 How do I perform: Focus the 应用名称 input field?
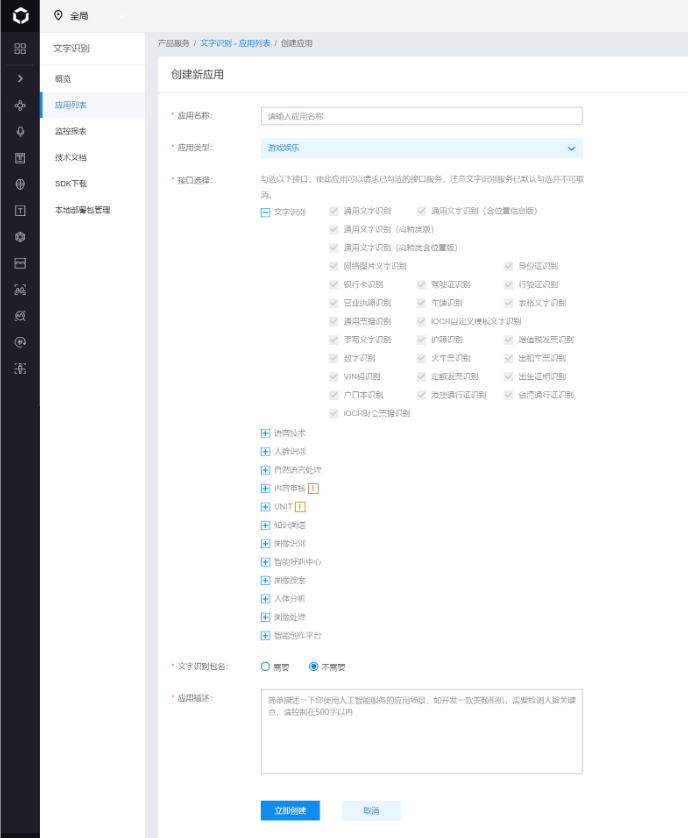click(x=421, y=116)
